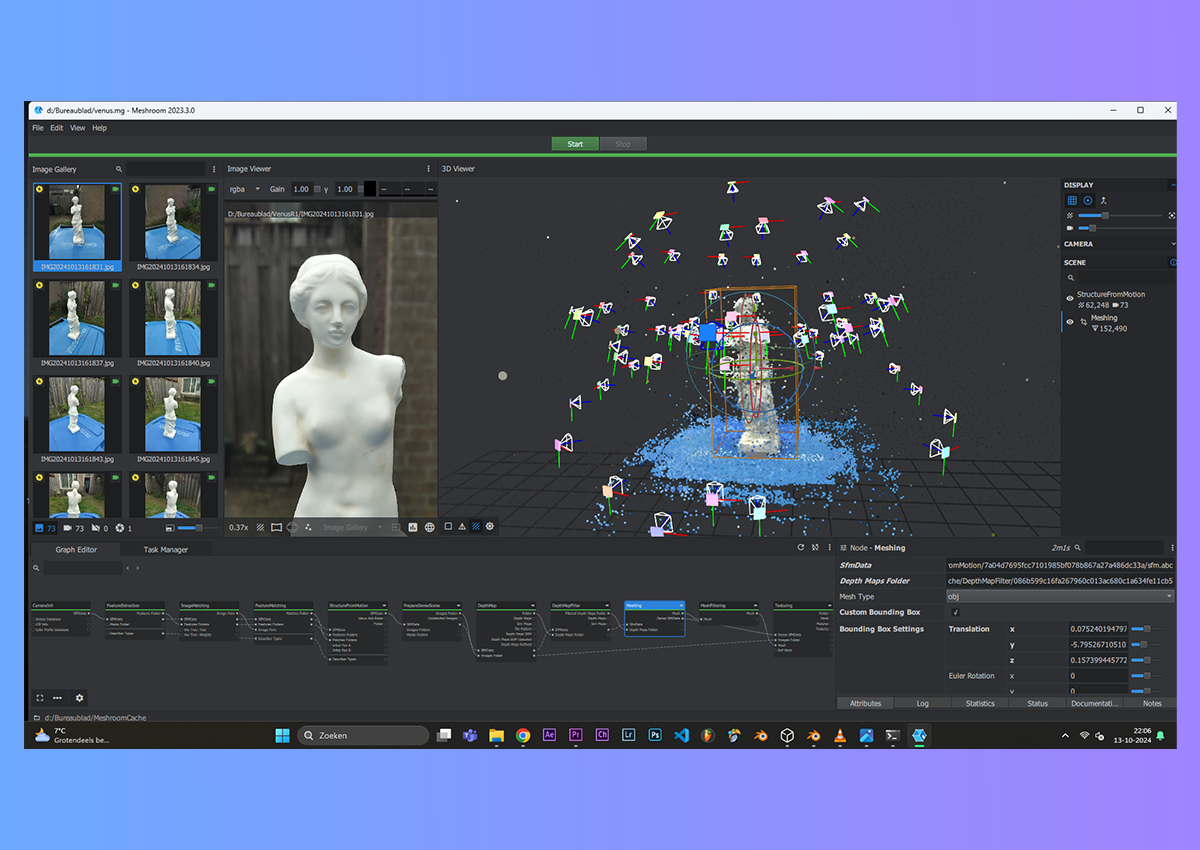
Task: Toggle the grid display icon in DISPLAY panel
Action: tap(1072, 201)
